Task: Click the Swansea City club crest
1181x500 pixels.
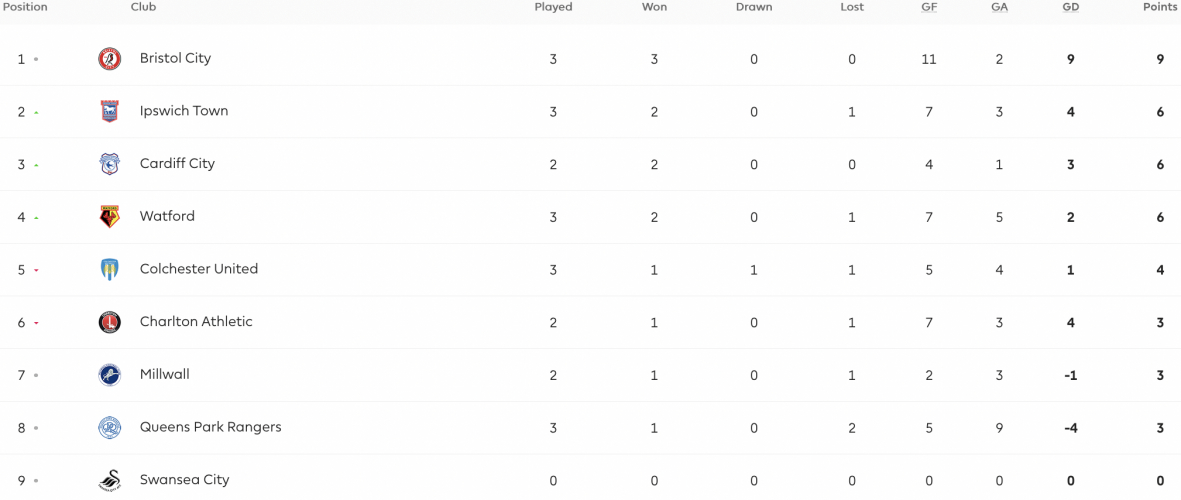Action: click(109, 480)
